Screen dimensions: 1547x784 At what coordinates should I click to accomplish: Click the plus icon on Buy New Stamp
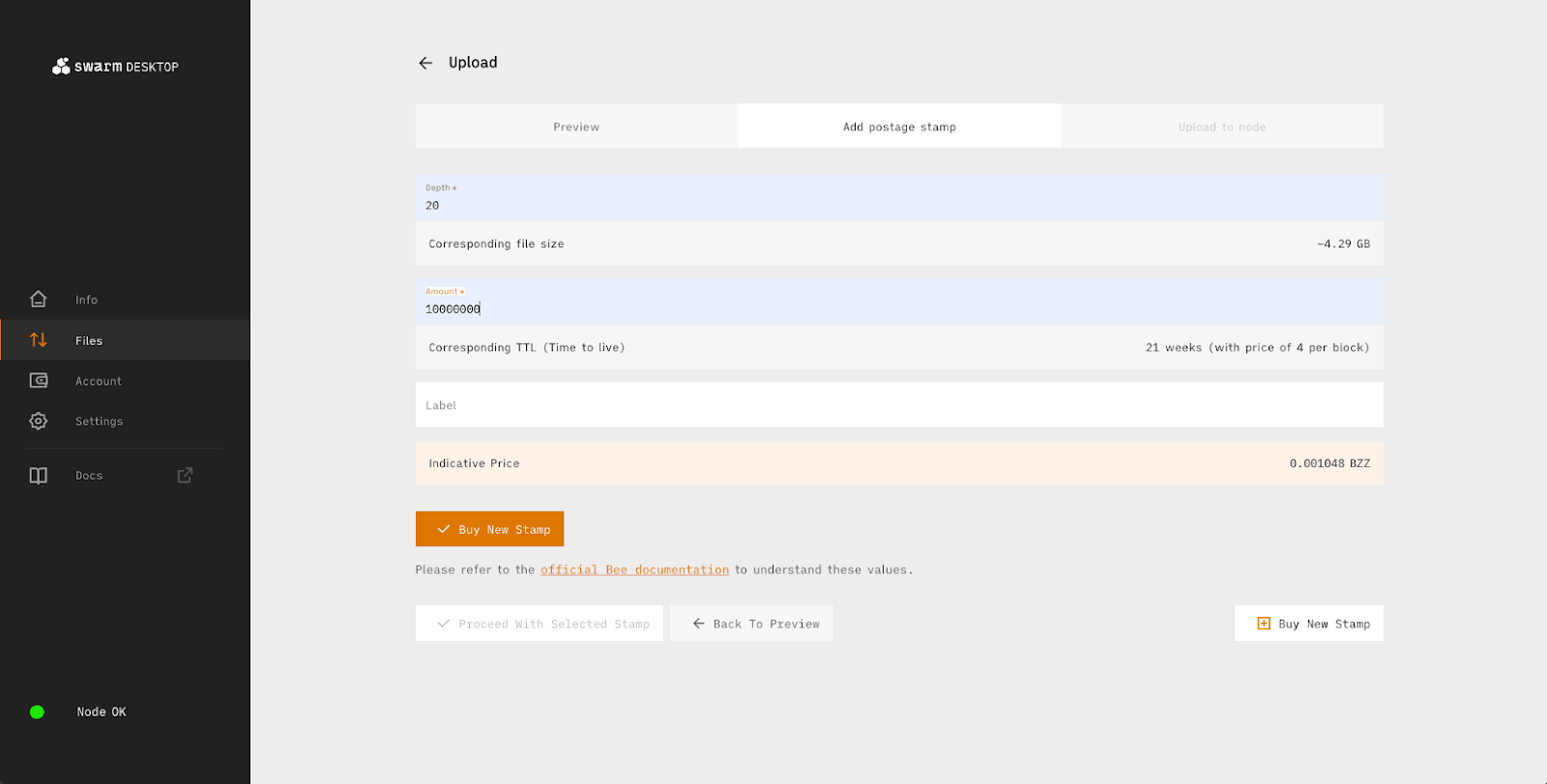[x=1263, y=624]
